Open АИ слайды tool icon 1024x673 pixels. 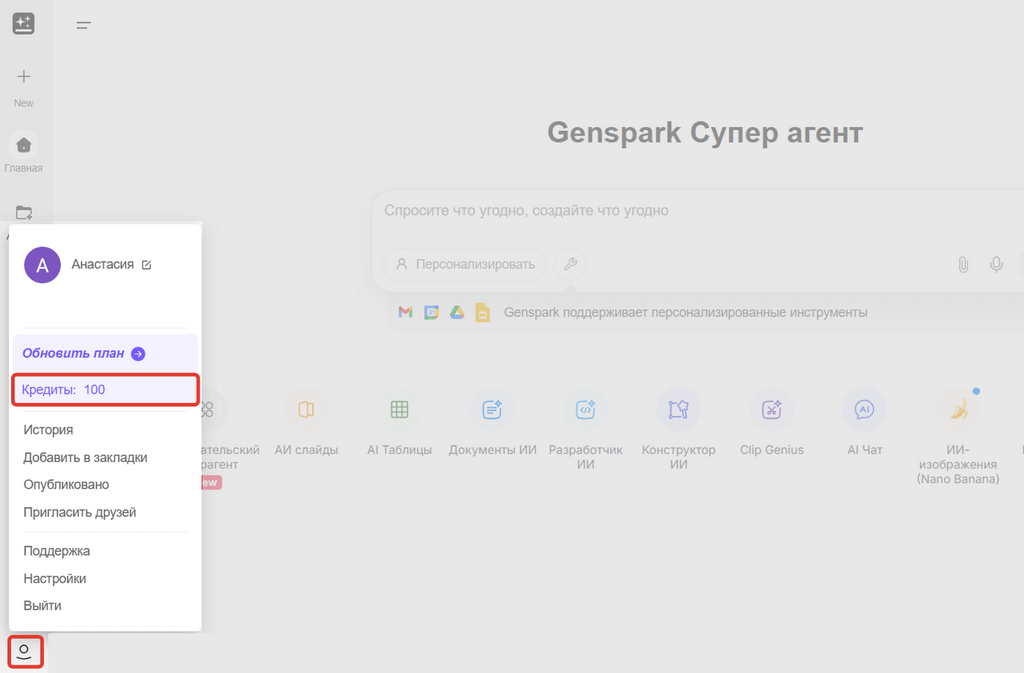pos(306,409)
